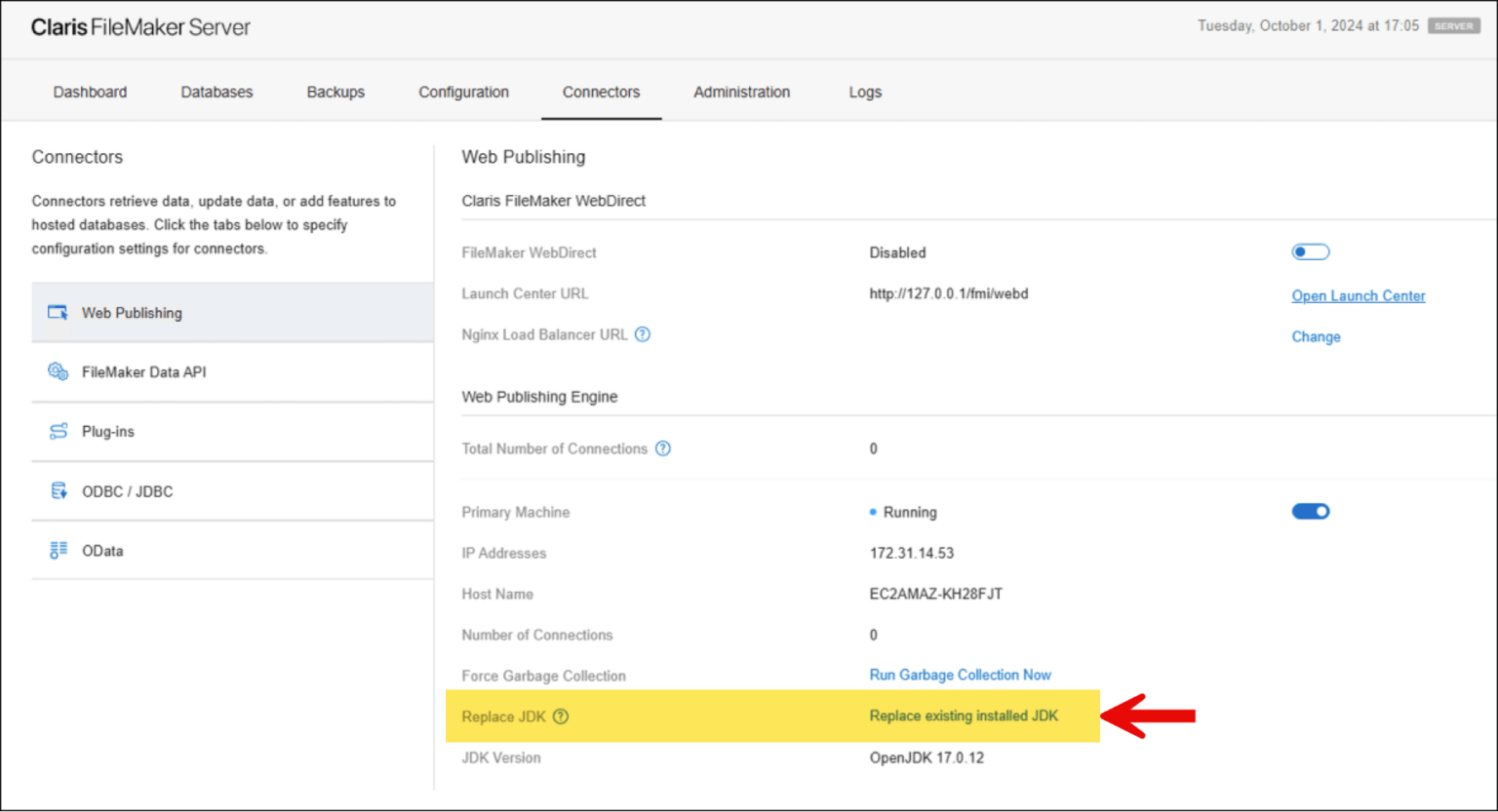Click the Plug-ins sidebar icon

57,431
